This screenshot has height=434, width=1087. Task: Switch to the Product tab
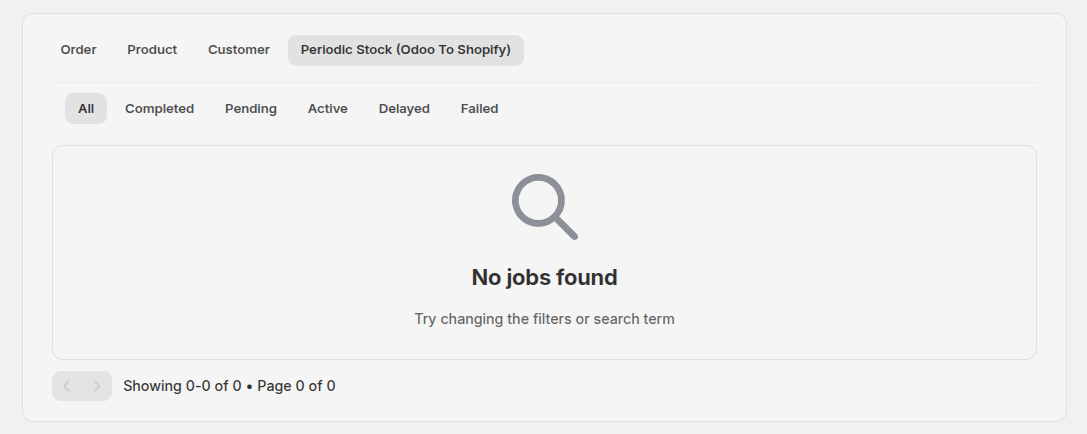click(x=152, y=50)
